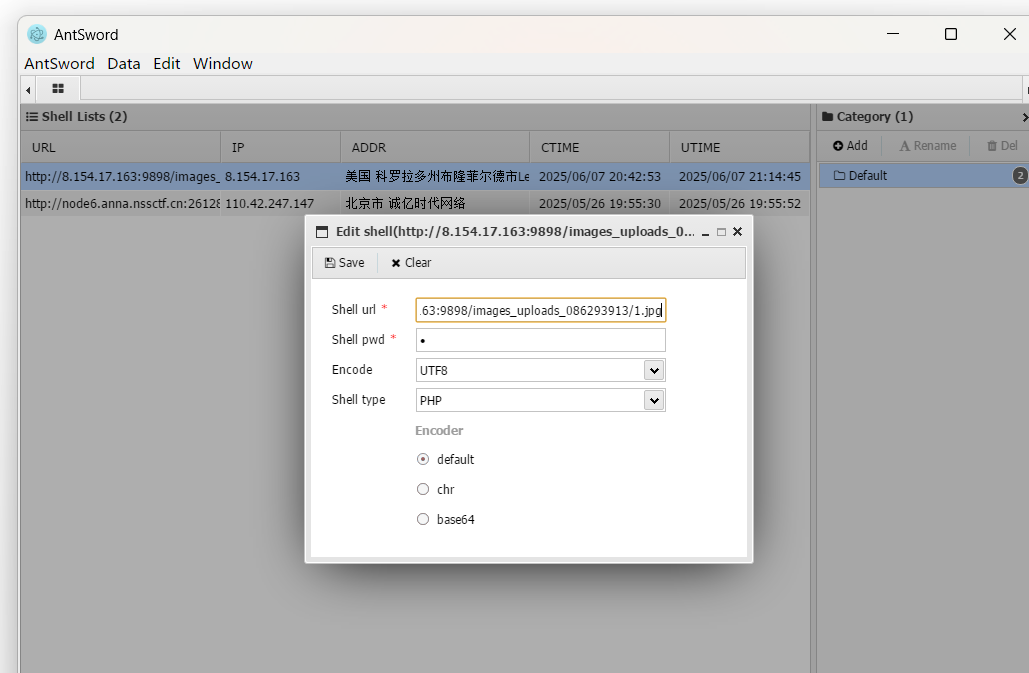Focus the Shell pwd input field
1029x673 pixels.
click(541, 340)
